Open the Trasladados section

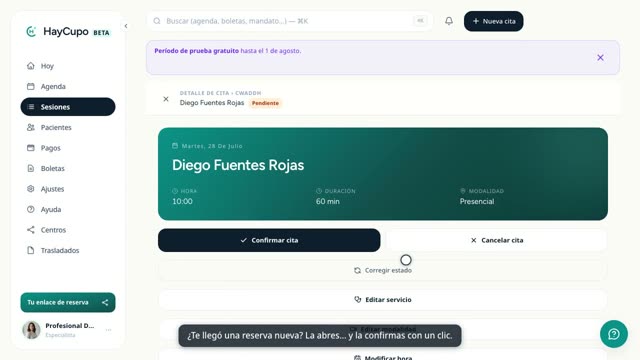68,250
